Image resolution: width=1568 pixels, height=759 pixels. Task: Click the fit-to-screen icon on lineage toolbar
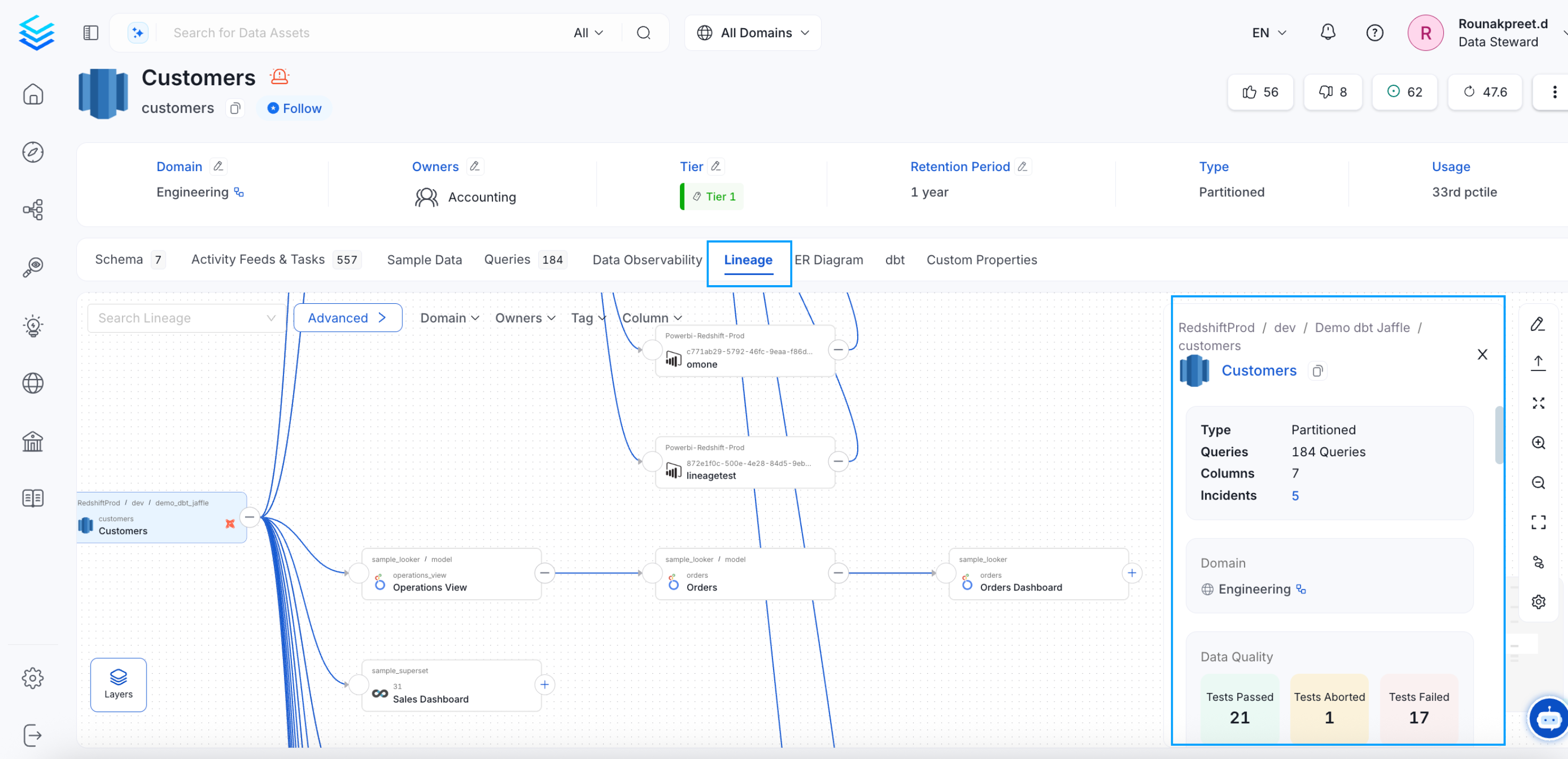pyautogui.click(x=1539, y=522)
